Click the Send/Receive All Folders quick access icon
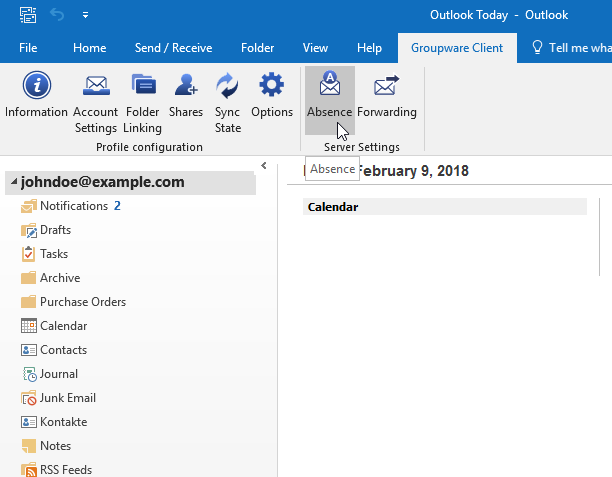 pyautogui.click(x=28, y=15)
